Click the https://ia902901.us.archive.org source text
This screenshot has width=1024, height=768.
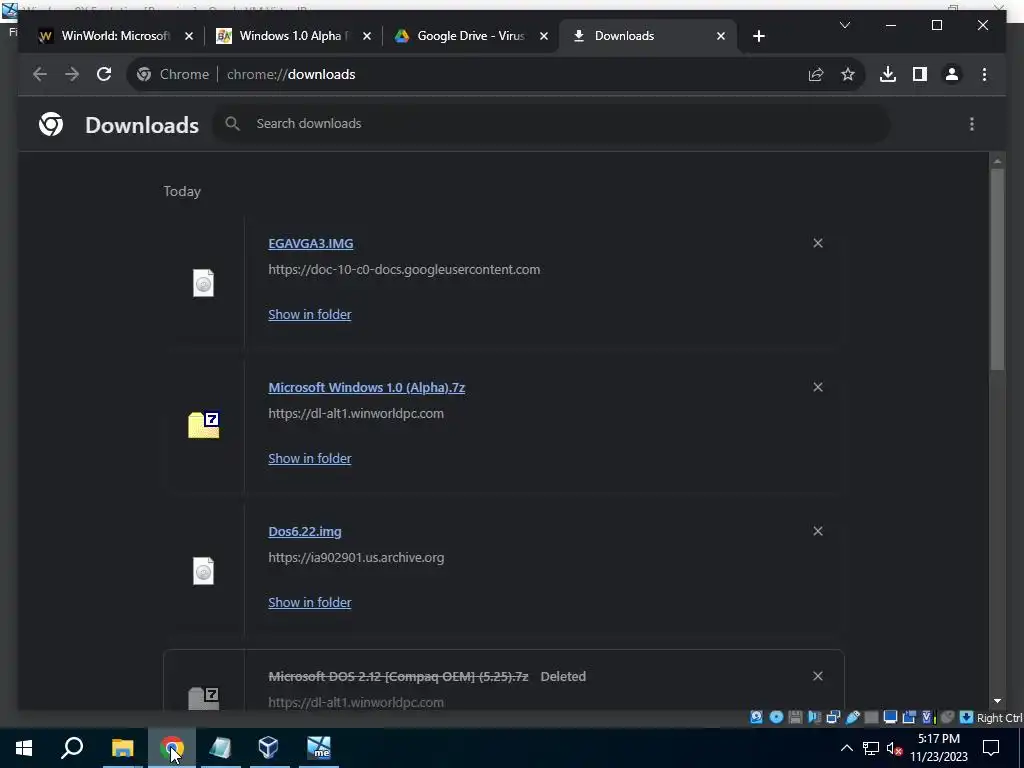point(356,558)
